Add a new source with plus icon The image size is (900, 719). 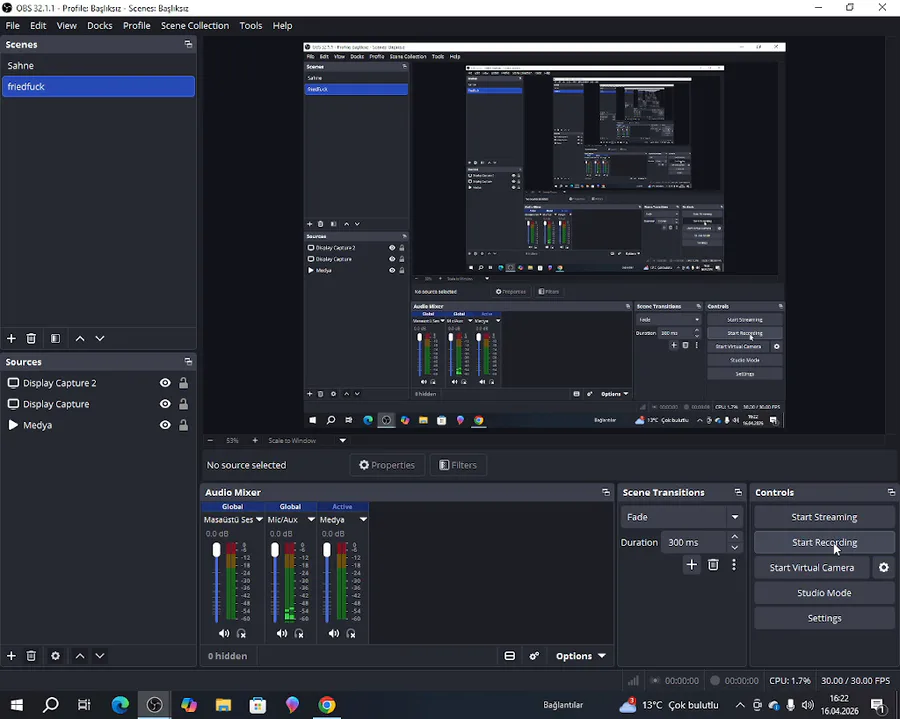coord(11,655)
